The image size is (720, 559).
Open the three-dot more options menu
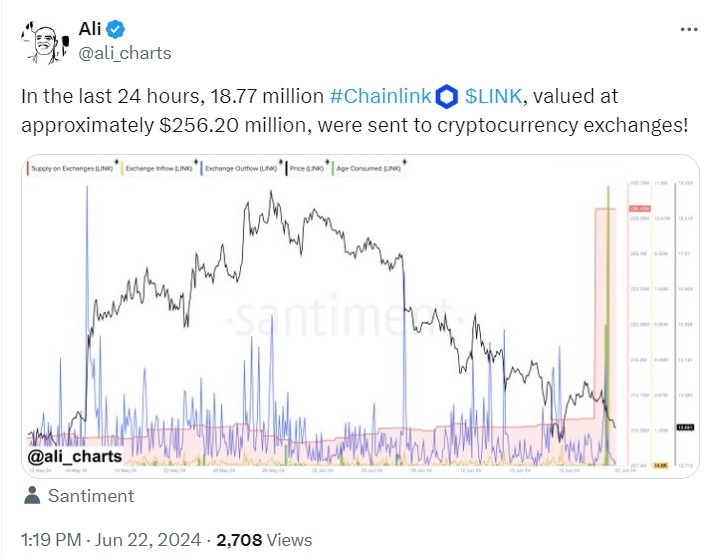(x=688, y=31)
